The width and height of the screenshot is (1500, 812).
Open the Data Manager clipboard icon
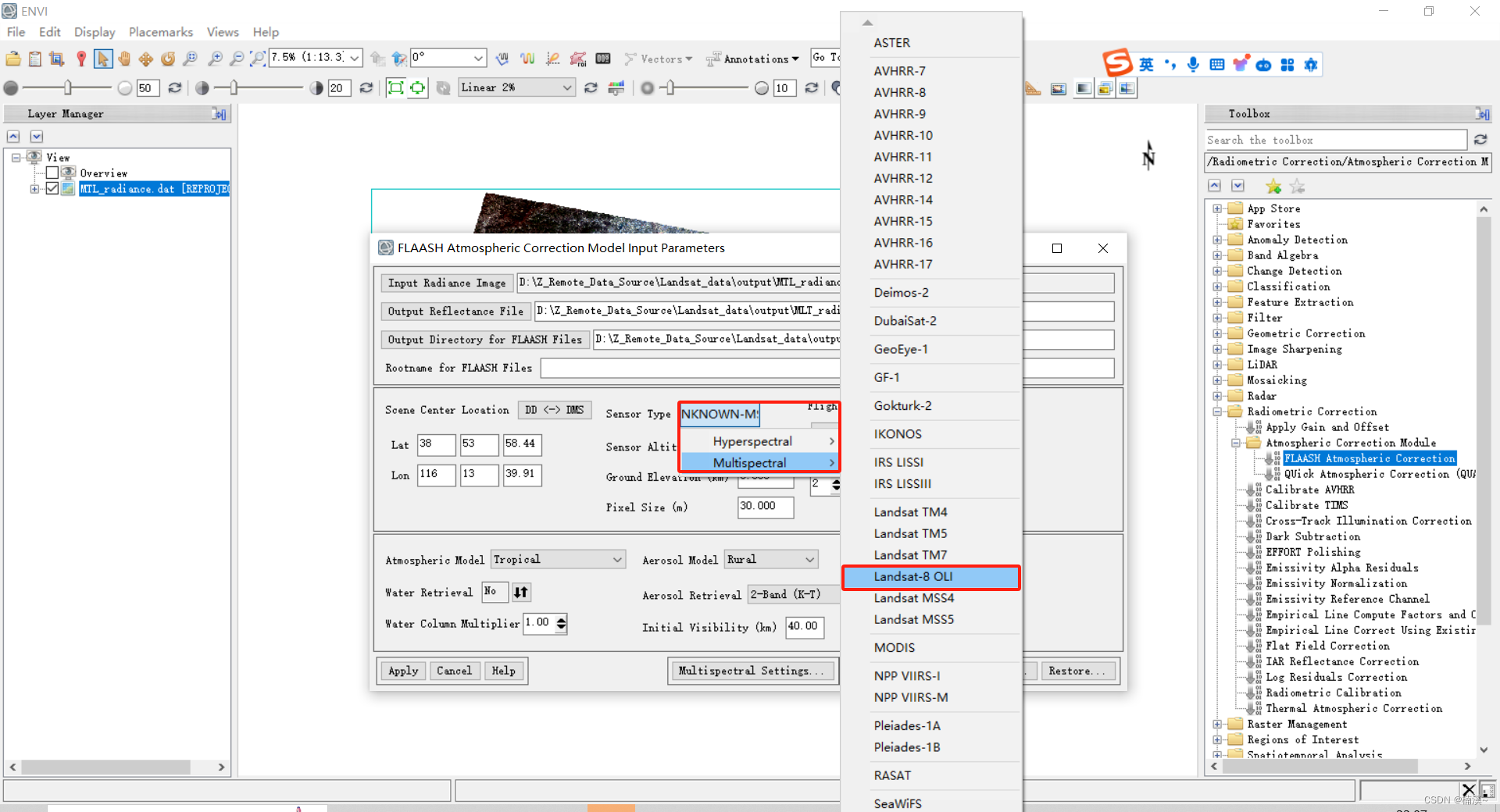click(x=35, y=59)
